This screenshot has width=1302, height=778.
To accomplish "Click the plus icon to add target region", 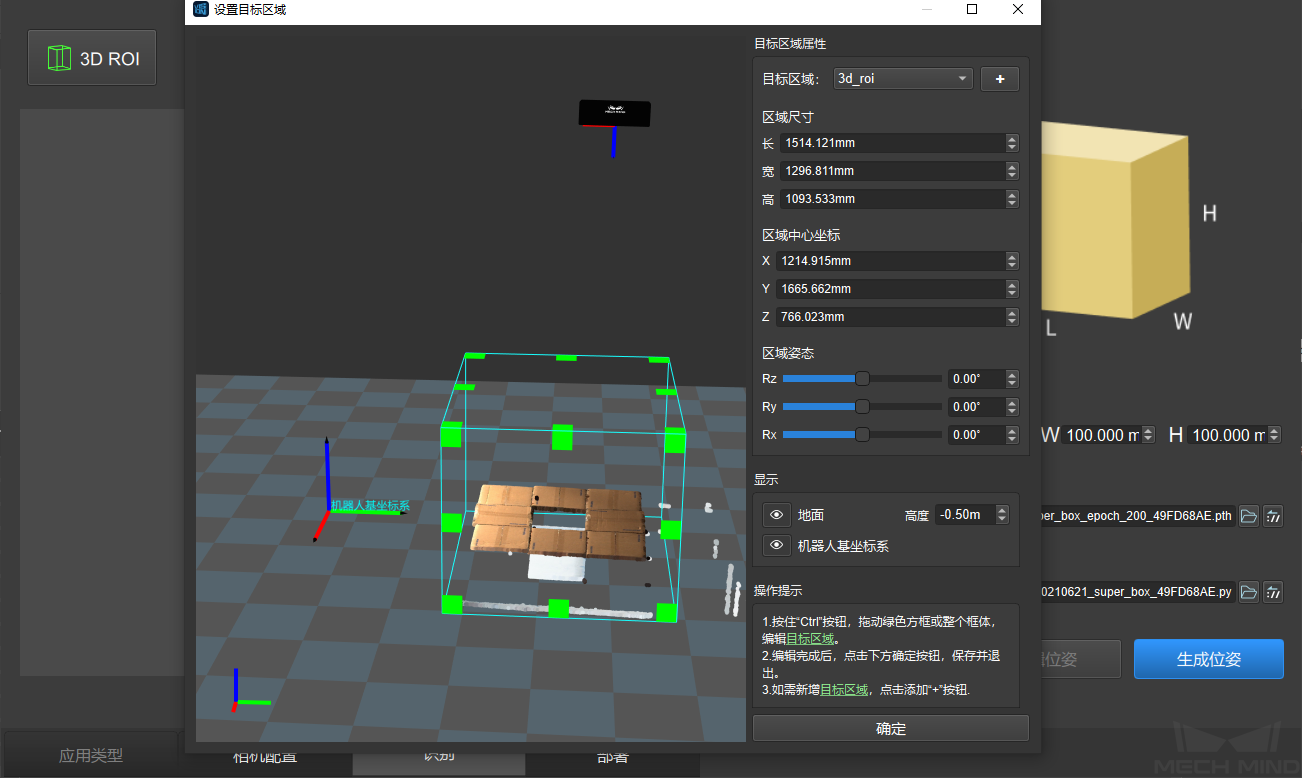I will click(999, 79).
